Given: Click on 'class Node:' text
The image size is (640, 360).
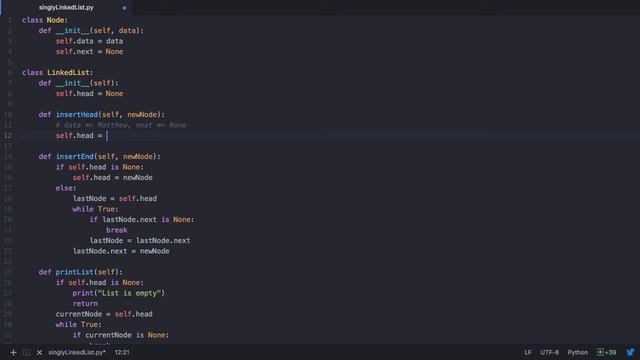Looking at the screenshot, I should pyautogui.click(x=45, y=20).
